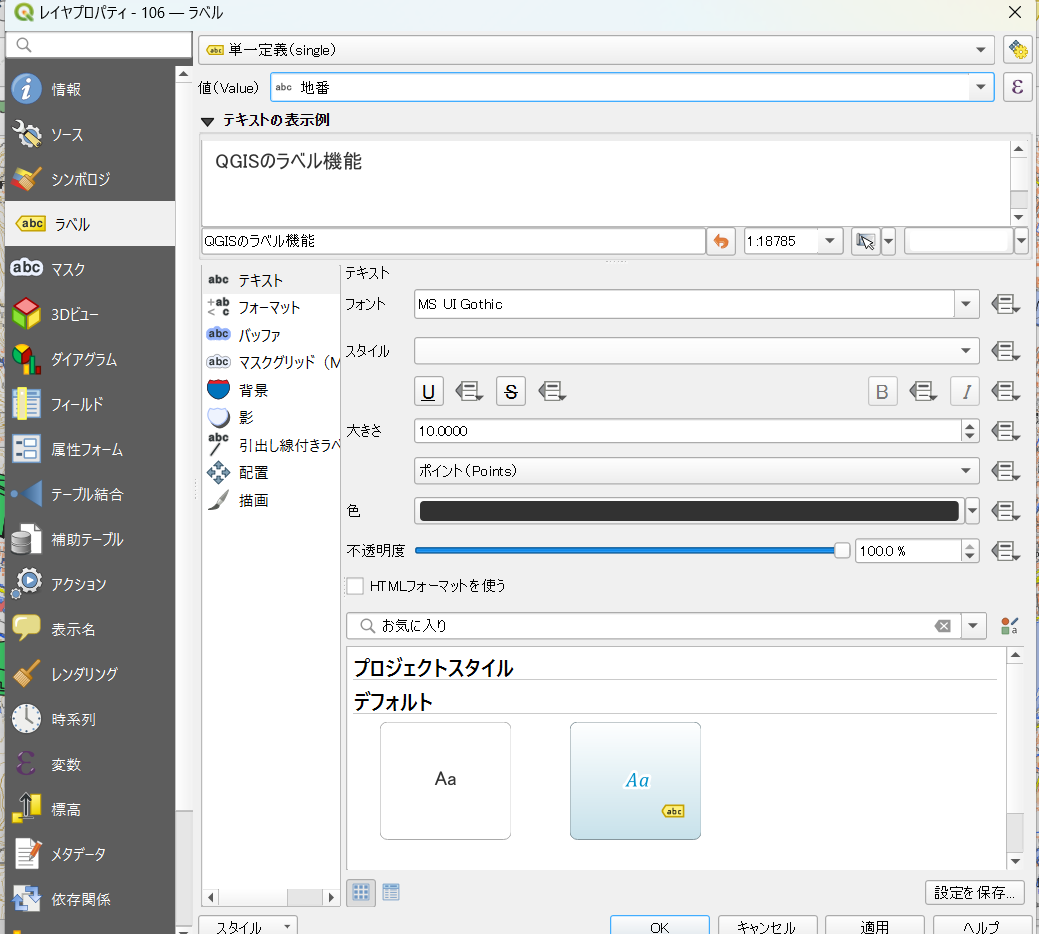Select the 引出し線付きラベル settings item
Image resolution: width=1039 pixels, height=934 pixels.
[270, 445]
